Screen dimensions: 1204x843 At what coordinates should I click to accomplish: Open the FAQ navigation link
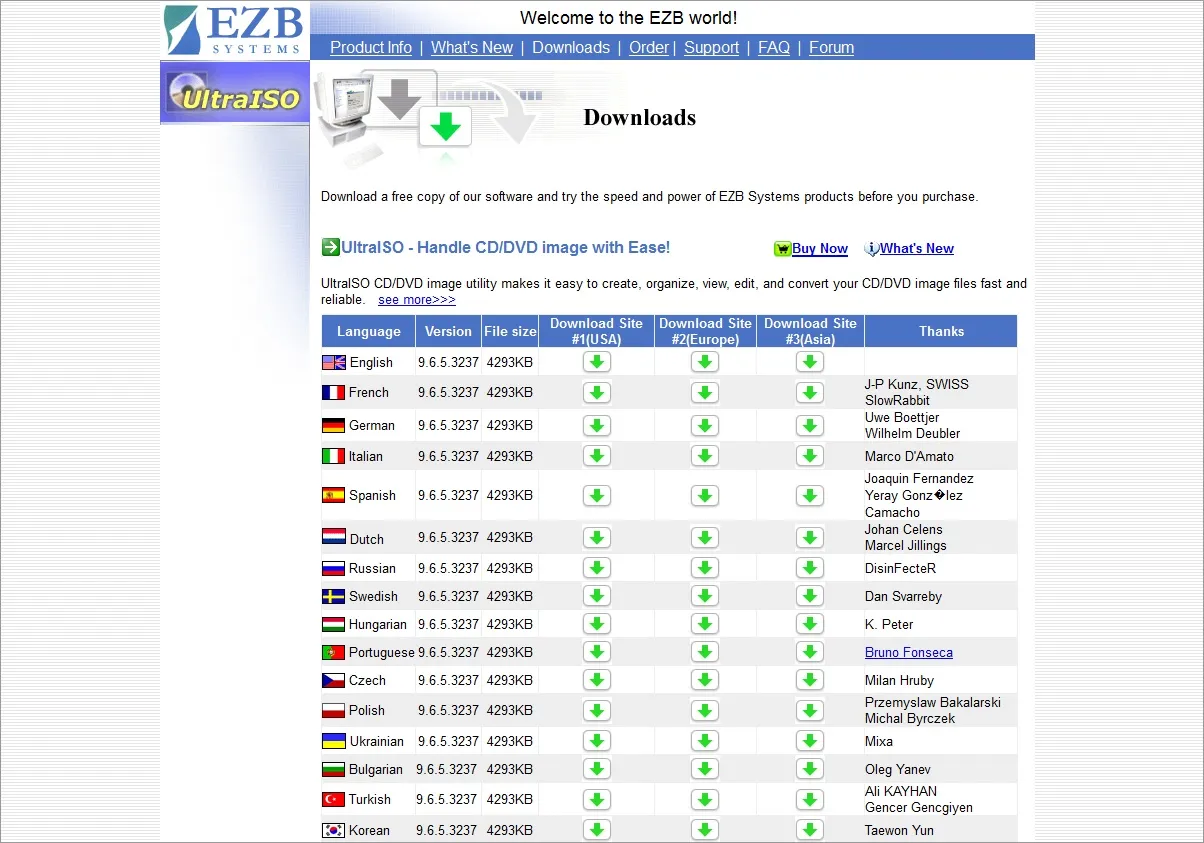pos(774,47)
